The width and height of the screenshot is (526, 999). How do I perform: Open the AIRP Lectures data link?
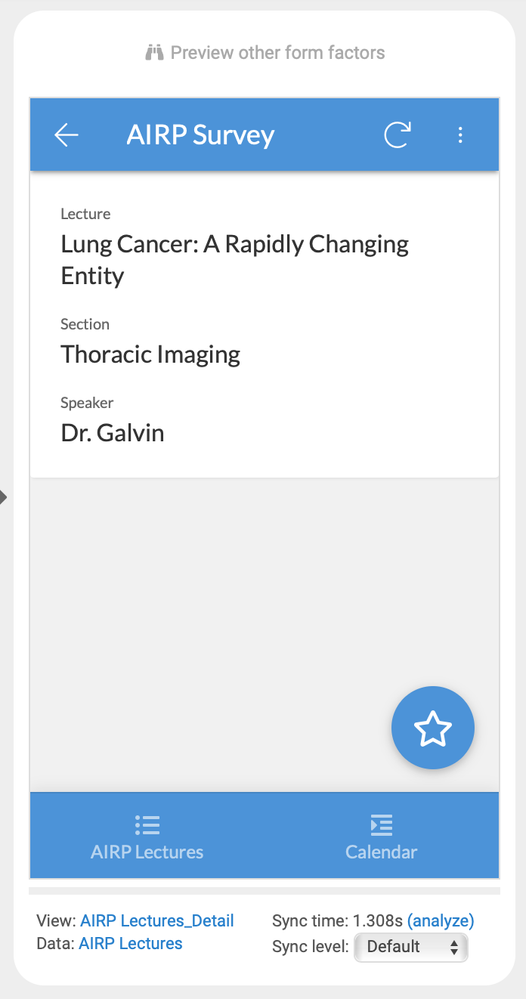(131, 944)
